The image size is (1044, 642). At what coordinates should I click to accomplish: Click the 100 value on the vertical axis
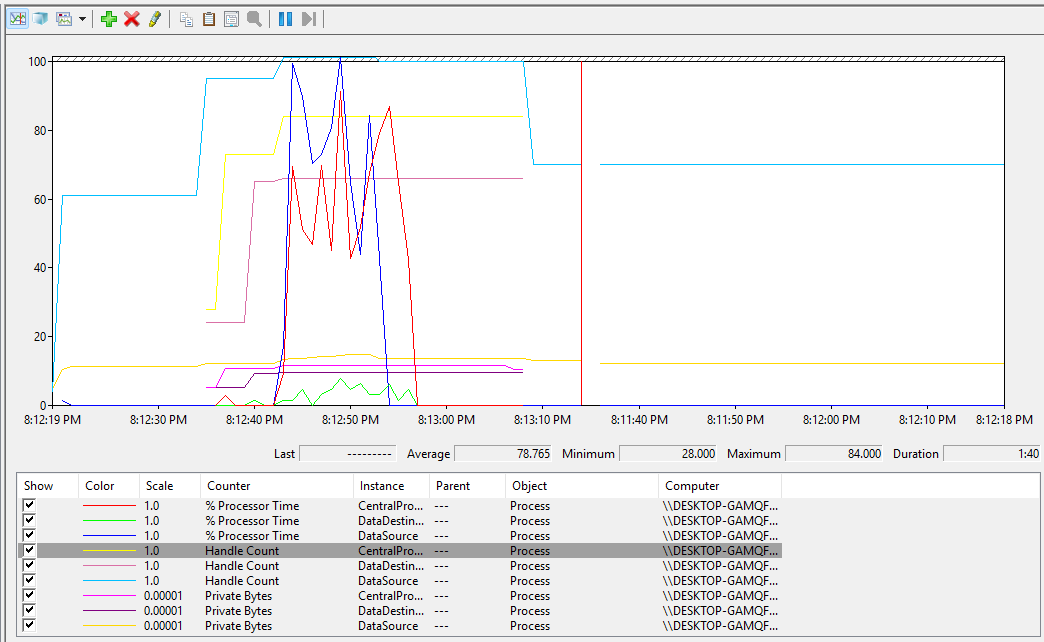point(37,61)
